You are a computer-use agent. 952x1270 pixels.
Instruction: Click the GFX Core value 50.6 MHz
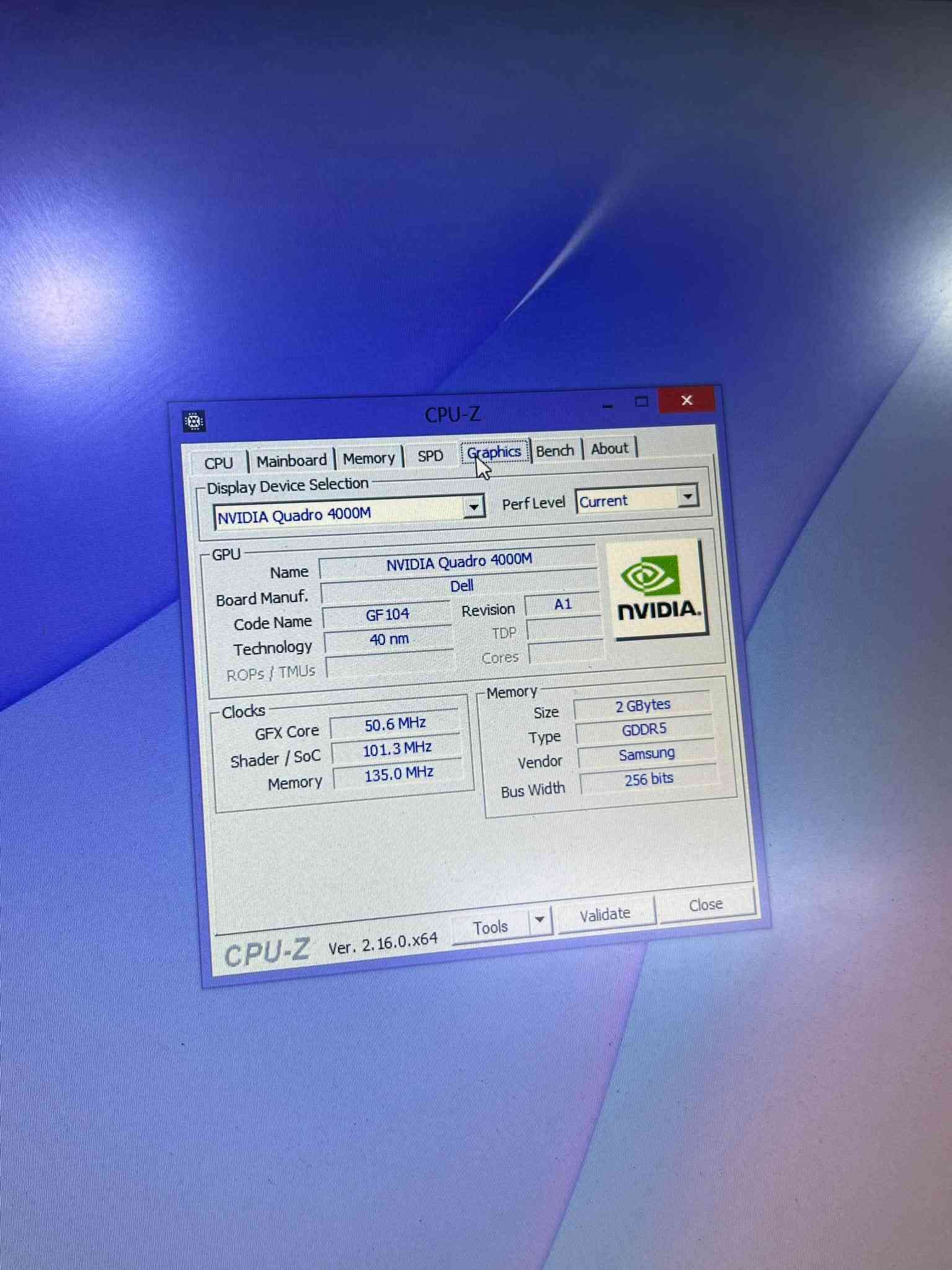395,724
